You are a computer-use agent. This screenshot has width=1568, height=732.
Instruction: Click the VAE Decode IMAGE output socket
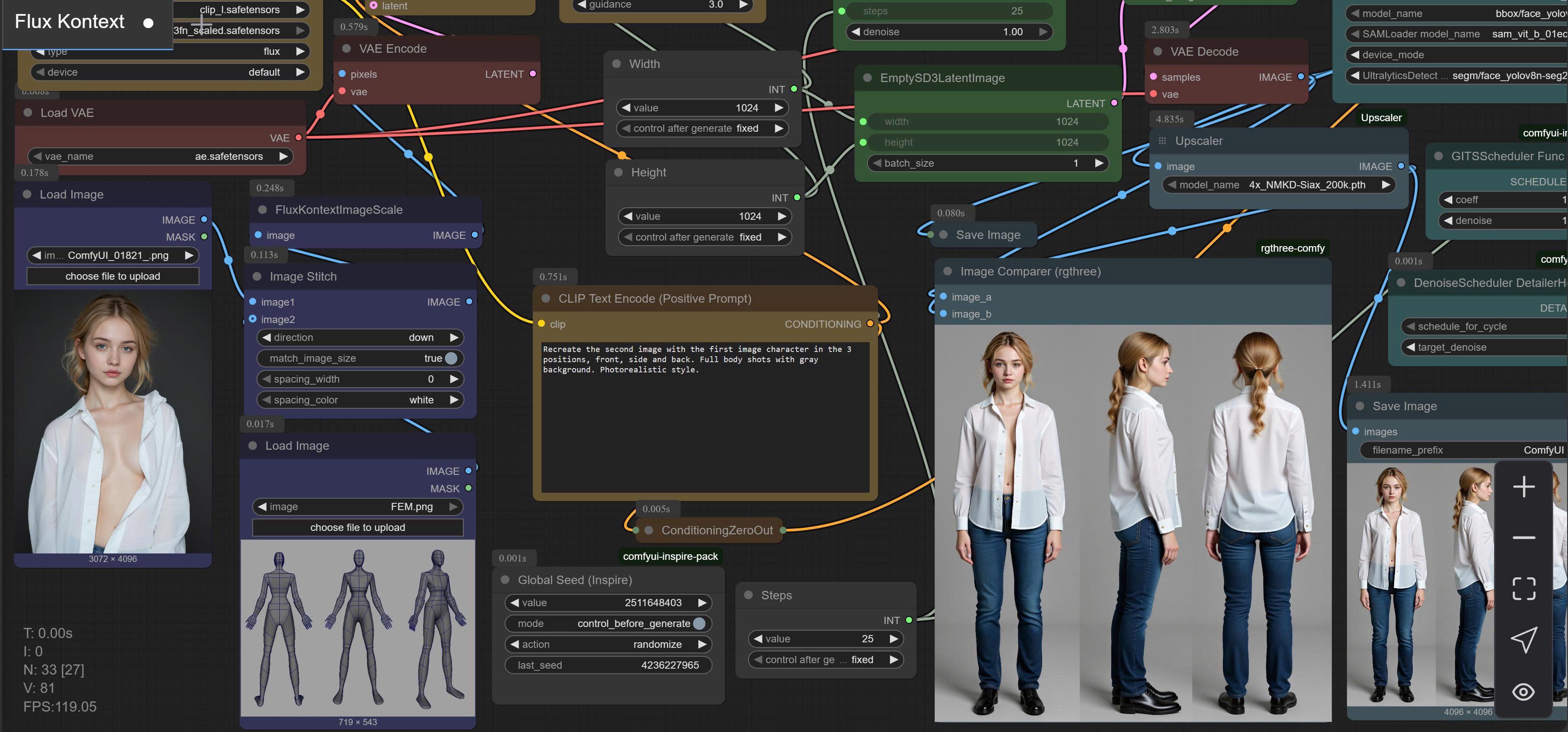(1301, 77)
